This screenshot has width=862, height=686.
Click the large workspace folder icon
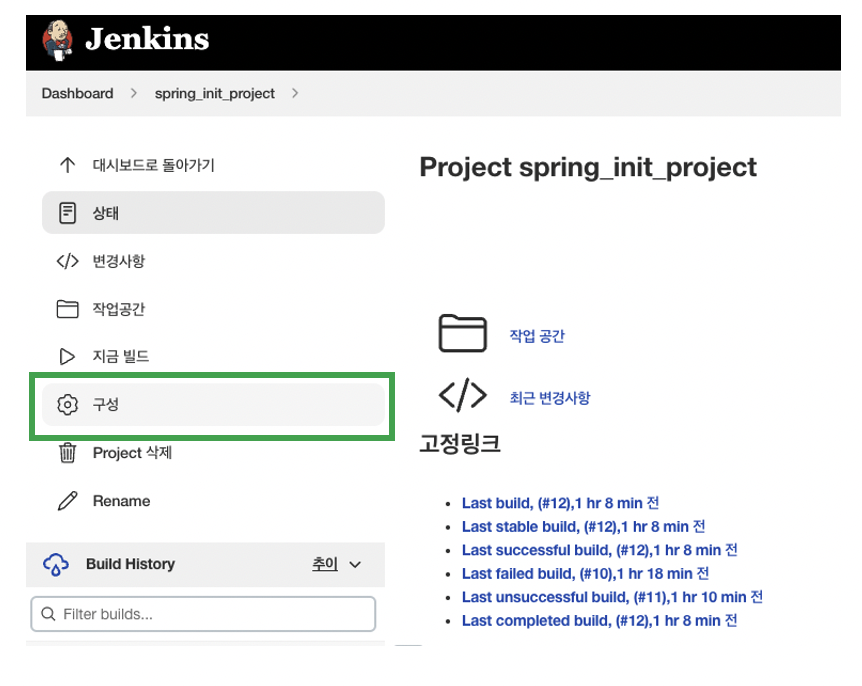point(462,333)
